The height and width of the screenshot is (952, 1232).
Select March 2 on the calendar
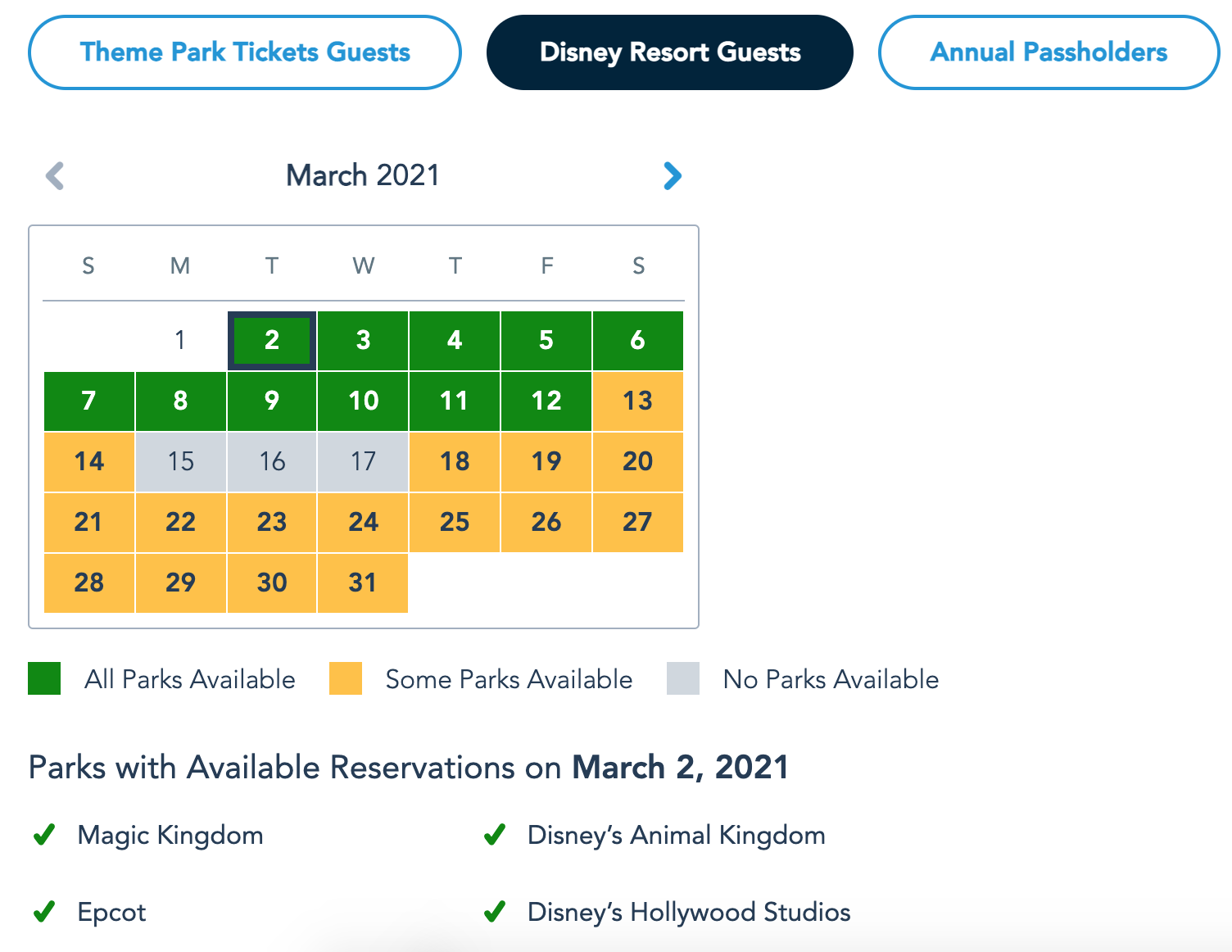[272, 340]
